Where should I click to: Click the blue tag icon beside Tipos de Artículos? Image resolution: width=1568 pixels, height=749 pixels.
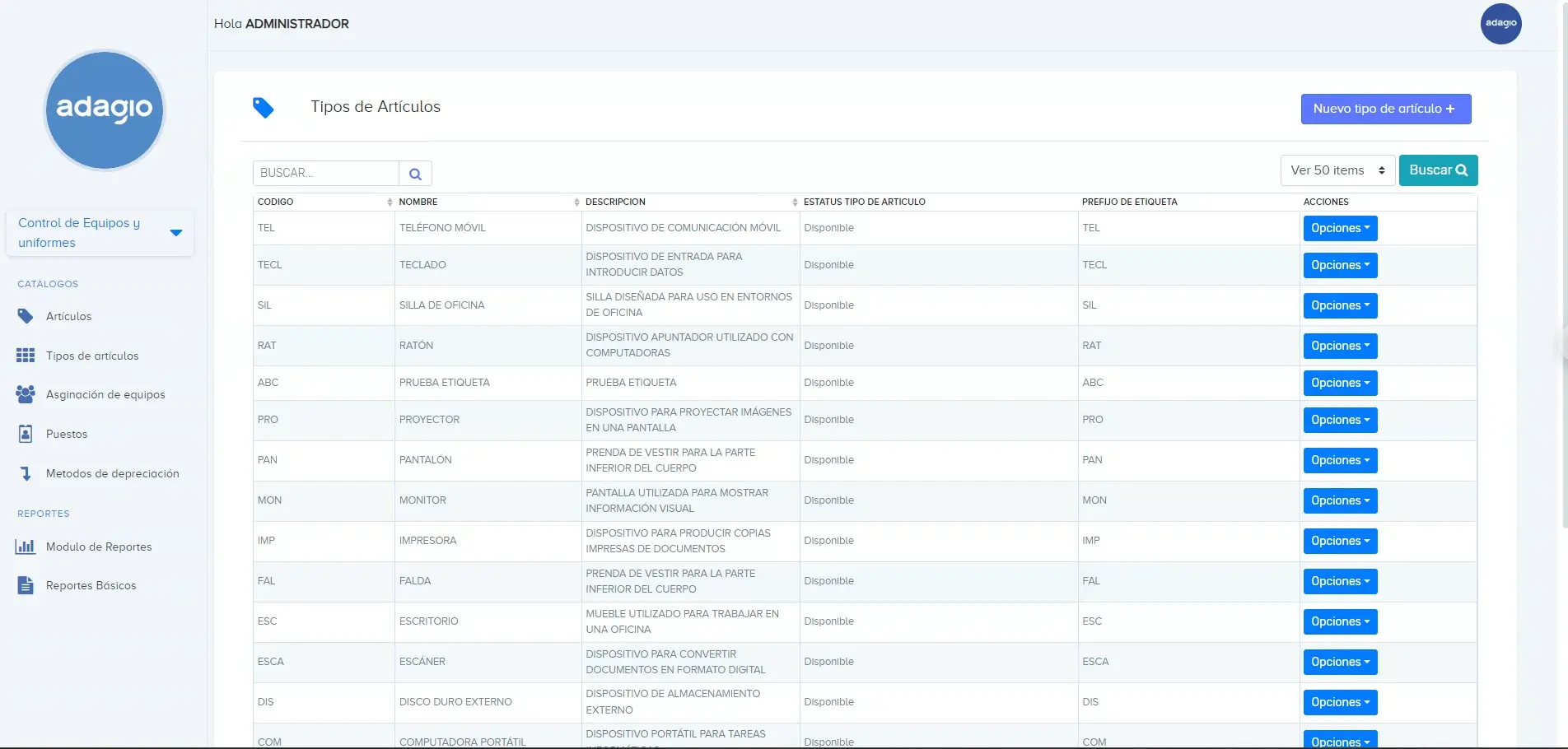pos(264,108)
